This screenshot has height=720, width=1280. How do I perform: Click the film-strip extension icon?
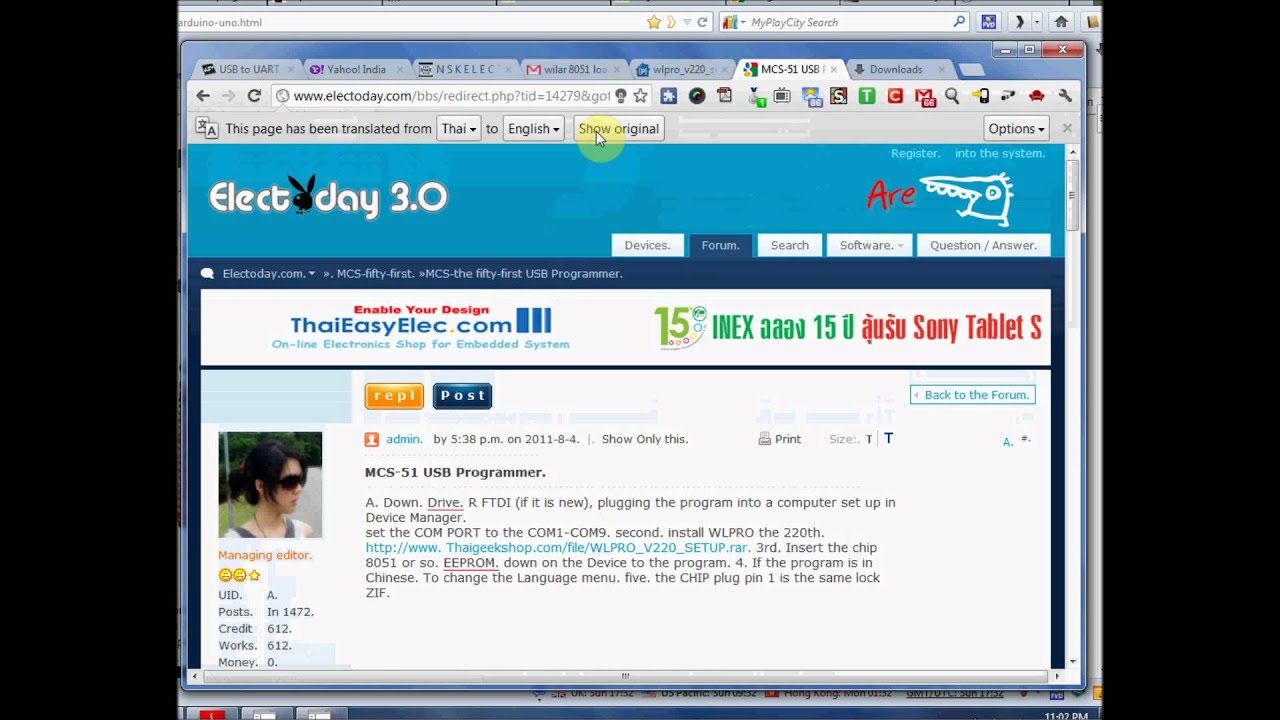tap(782, 96)
